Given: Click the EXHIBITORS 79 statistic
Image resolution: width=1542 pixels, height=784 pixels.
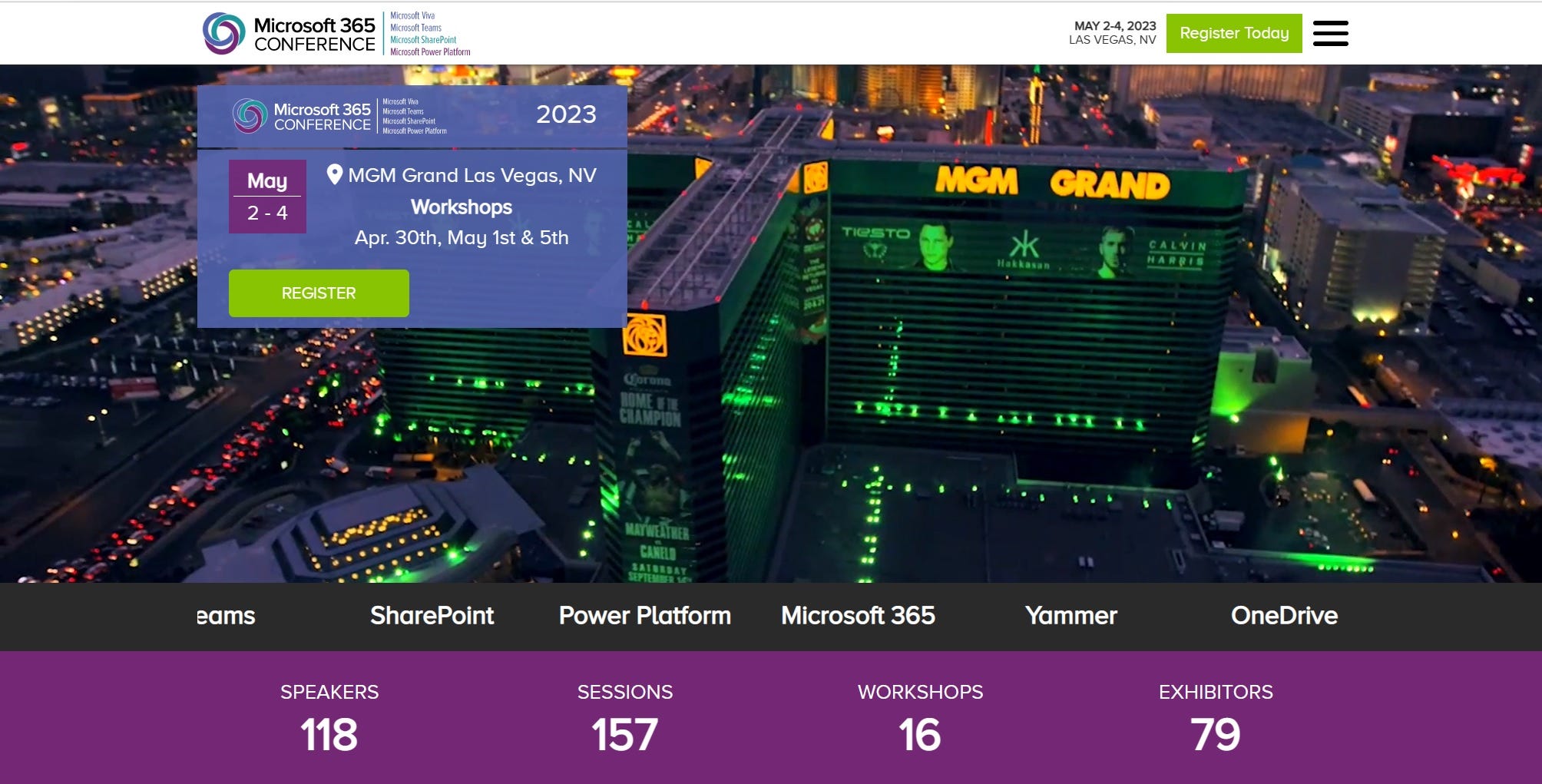Looking at the screenshot, I should pyautogui.click(x=1216, y=719).
